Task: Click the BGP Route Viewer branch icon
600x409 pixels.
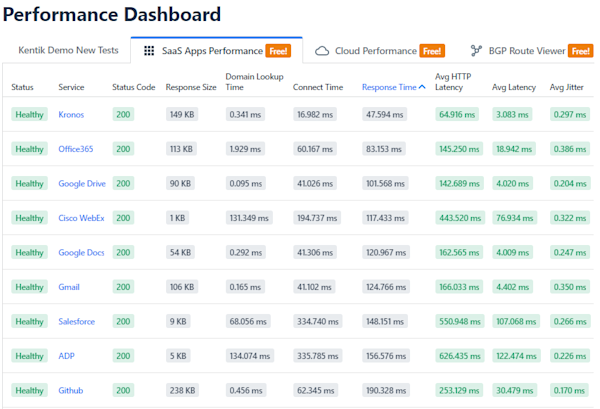Action: 476,51
